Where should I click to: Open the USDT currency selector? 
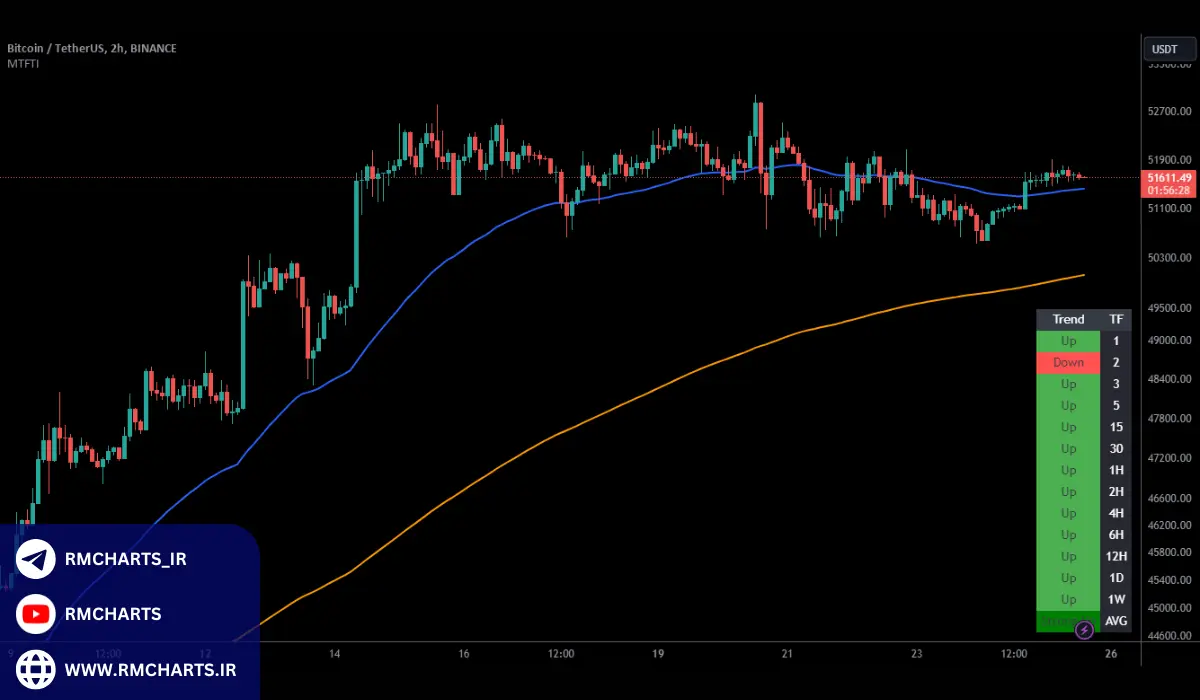[x=1165, y=48]
